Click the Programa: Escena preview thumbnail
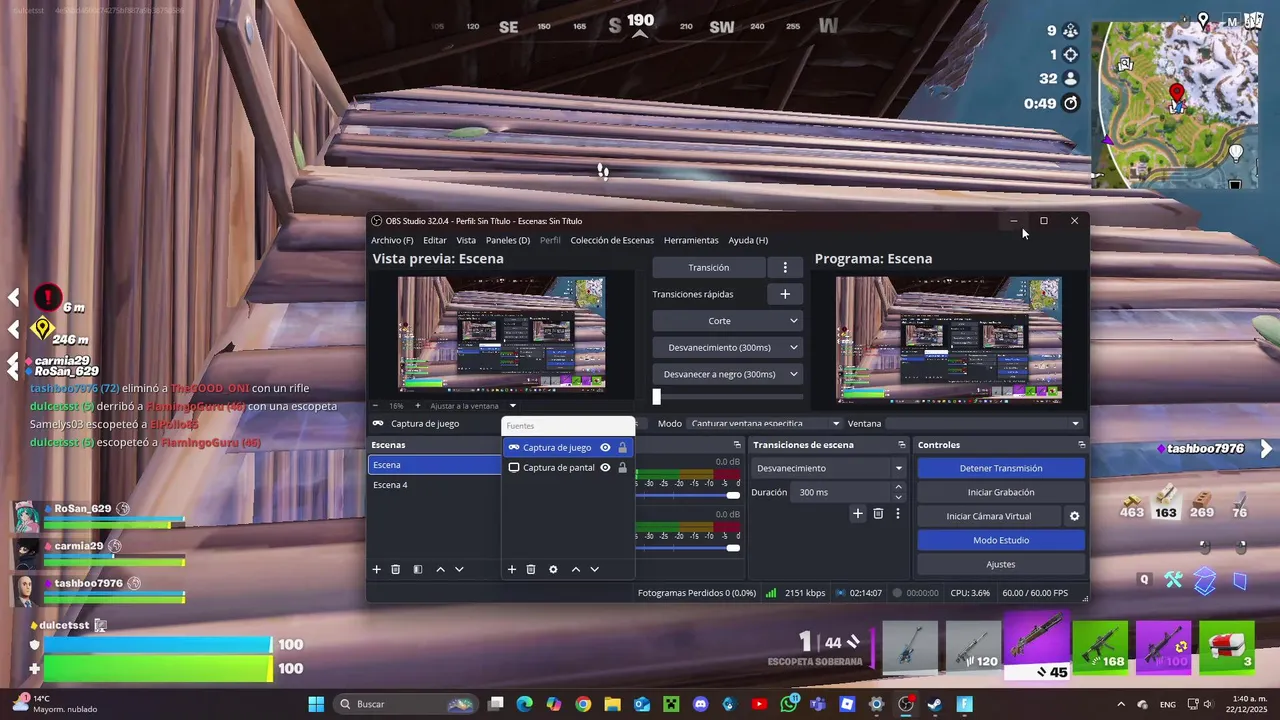The image size is (1280, 720). coord(949,339)
